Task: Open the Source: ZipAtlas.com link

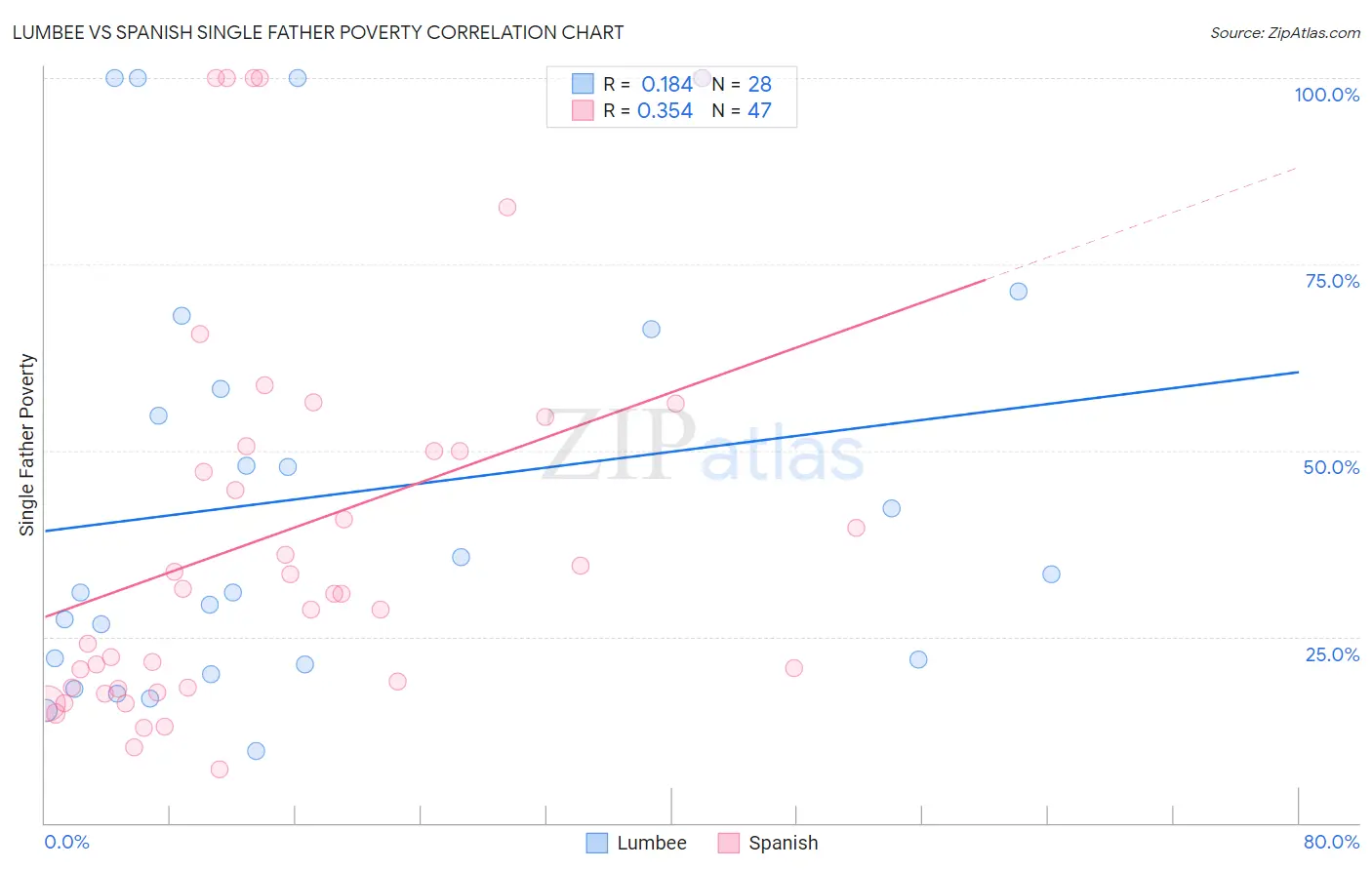Action: pos(1285,32)
